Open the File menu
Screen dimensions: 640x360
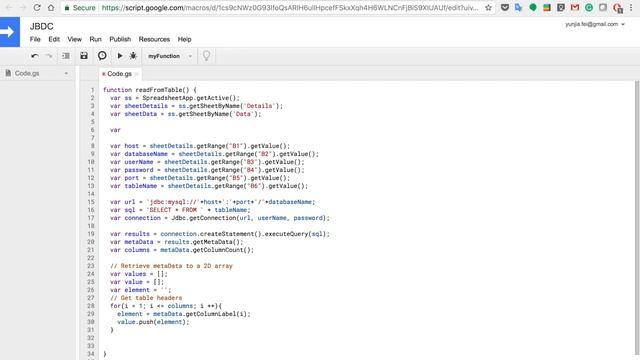click(35, 39)
